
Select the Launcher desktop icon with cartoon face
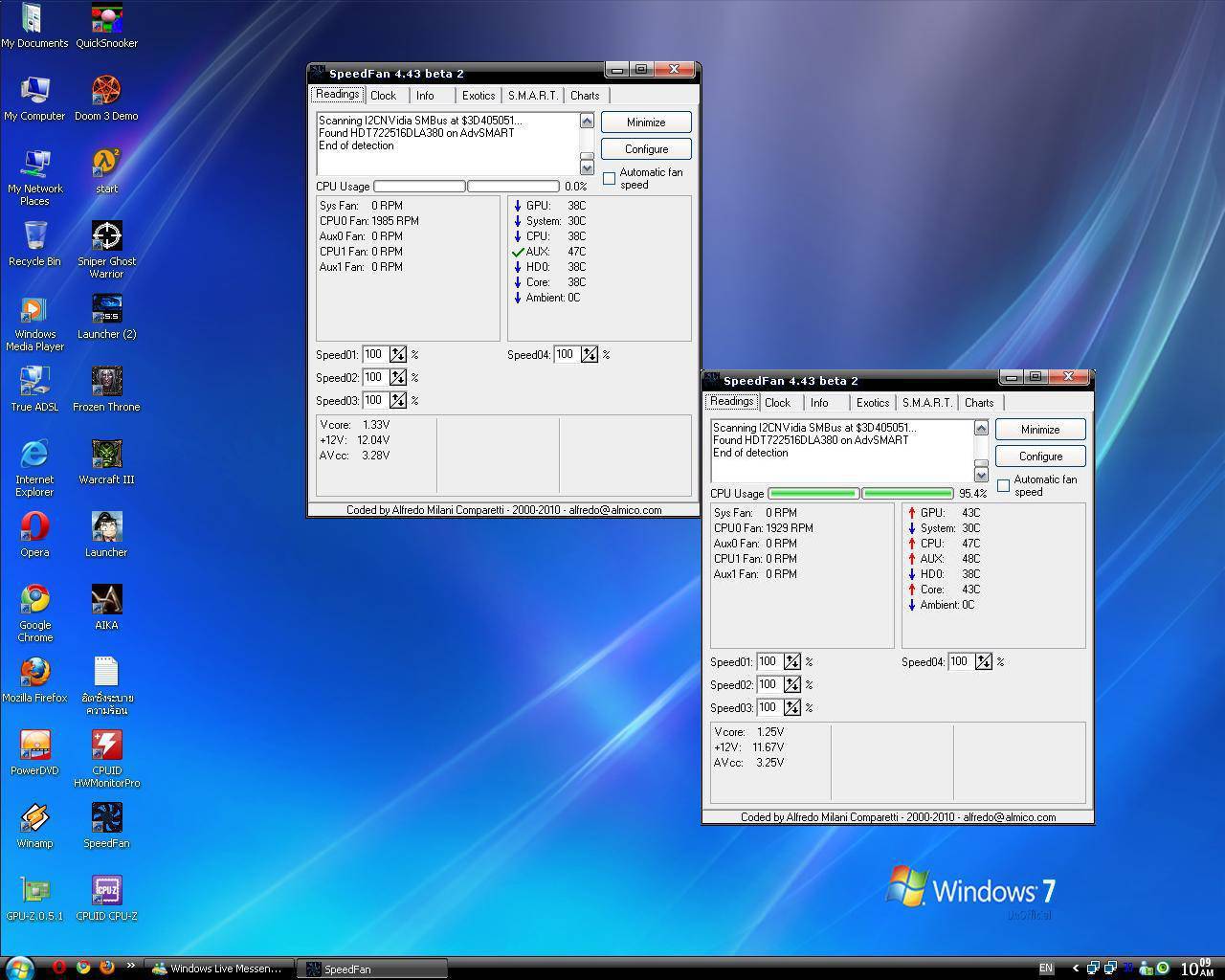click(106, 535)
